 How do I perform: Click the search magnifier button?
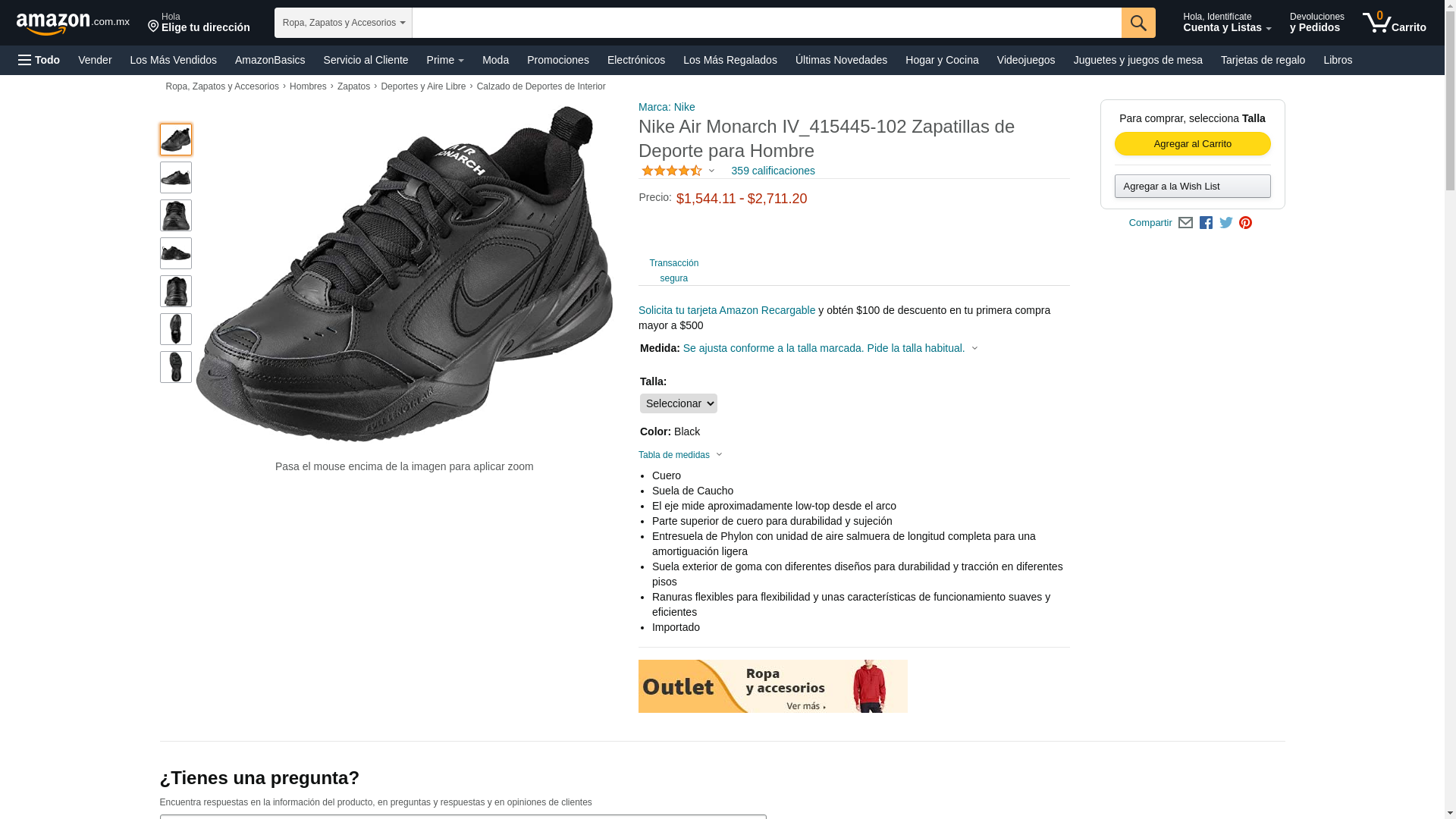click(x=1138, y=23)
